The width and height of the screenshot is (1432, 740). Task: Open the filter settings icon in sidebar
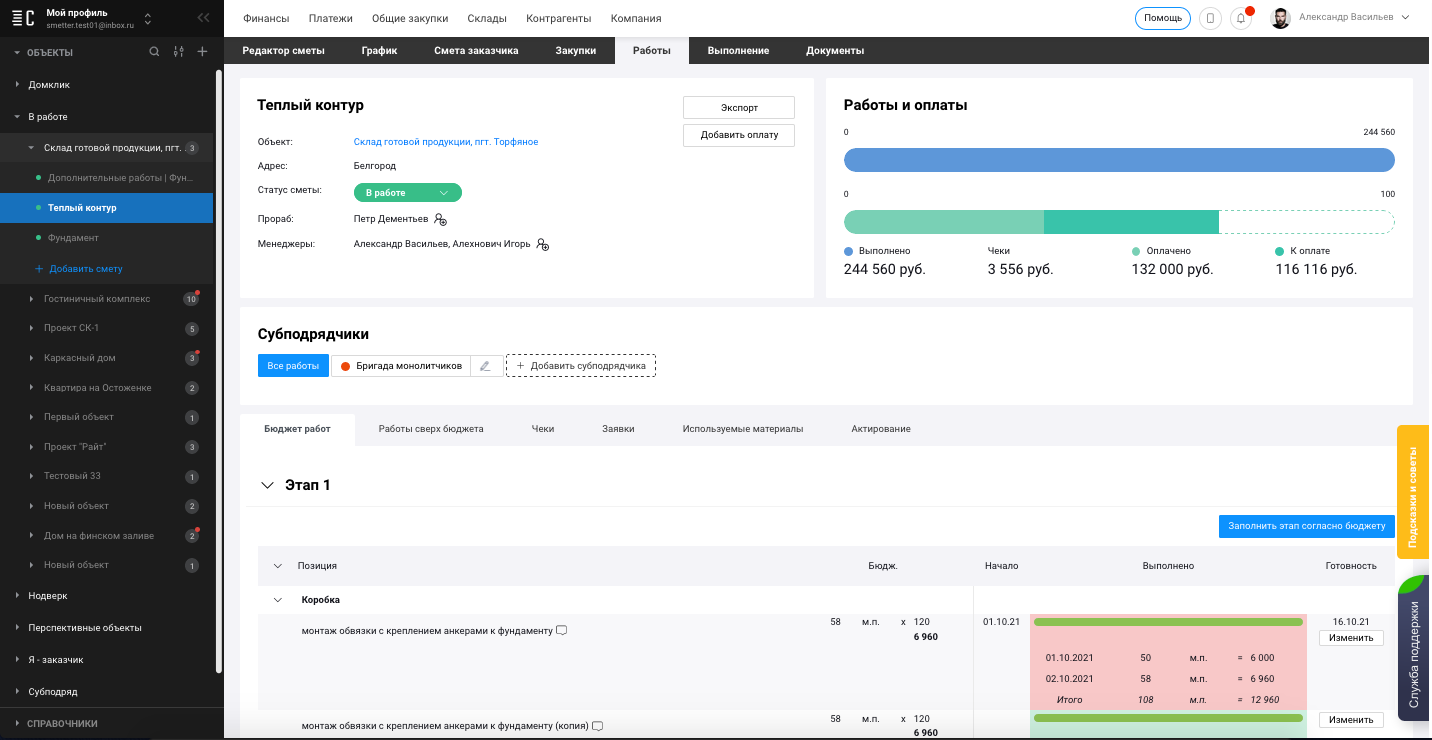coord(178,52)
